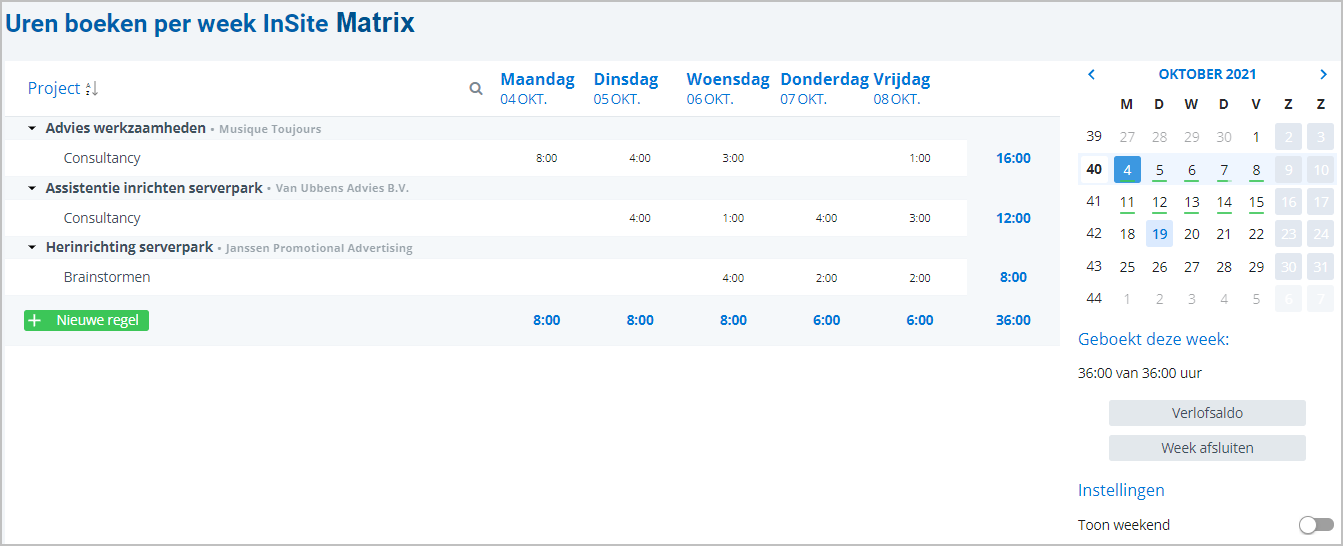Click the Project column header
Viewport: 1343px width, 546px height.
[54, 88]
